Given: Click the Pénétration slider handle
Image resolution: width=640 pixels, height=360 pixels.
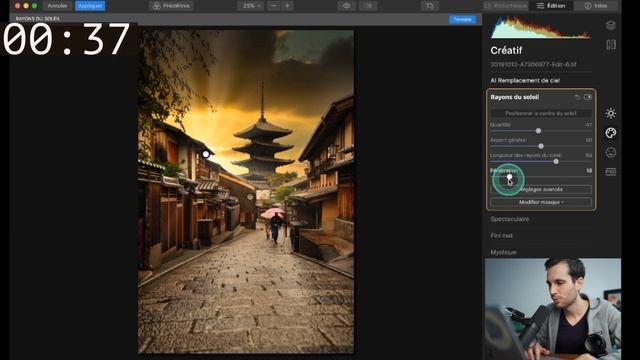Looking at the screenshot, I should click(x=509, y=177).
